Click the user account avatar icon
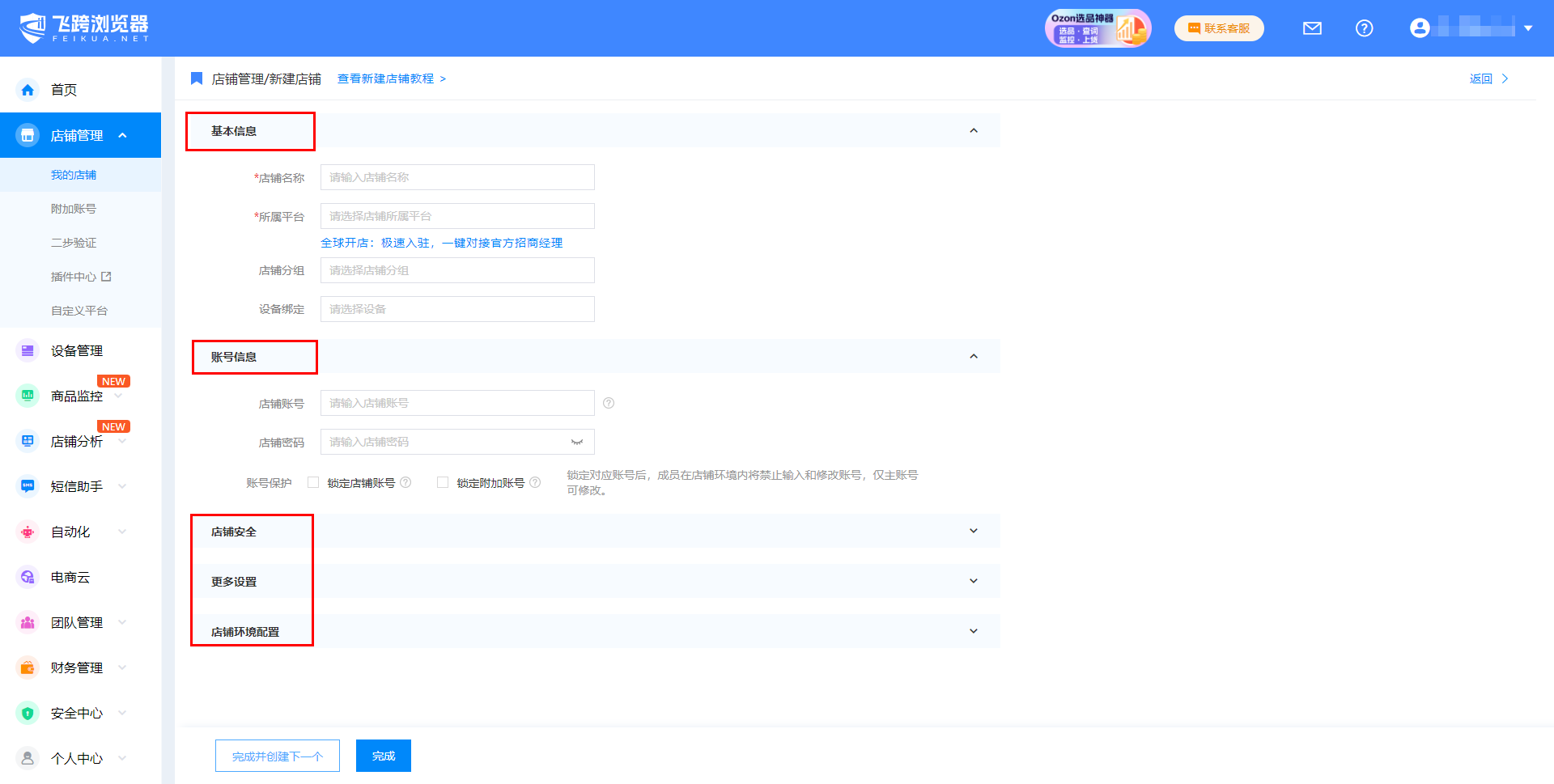The image size is (1554, 784). click(1420, 28)
